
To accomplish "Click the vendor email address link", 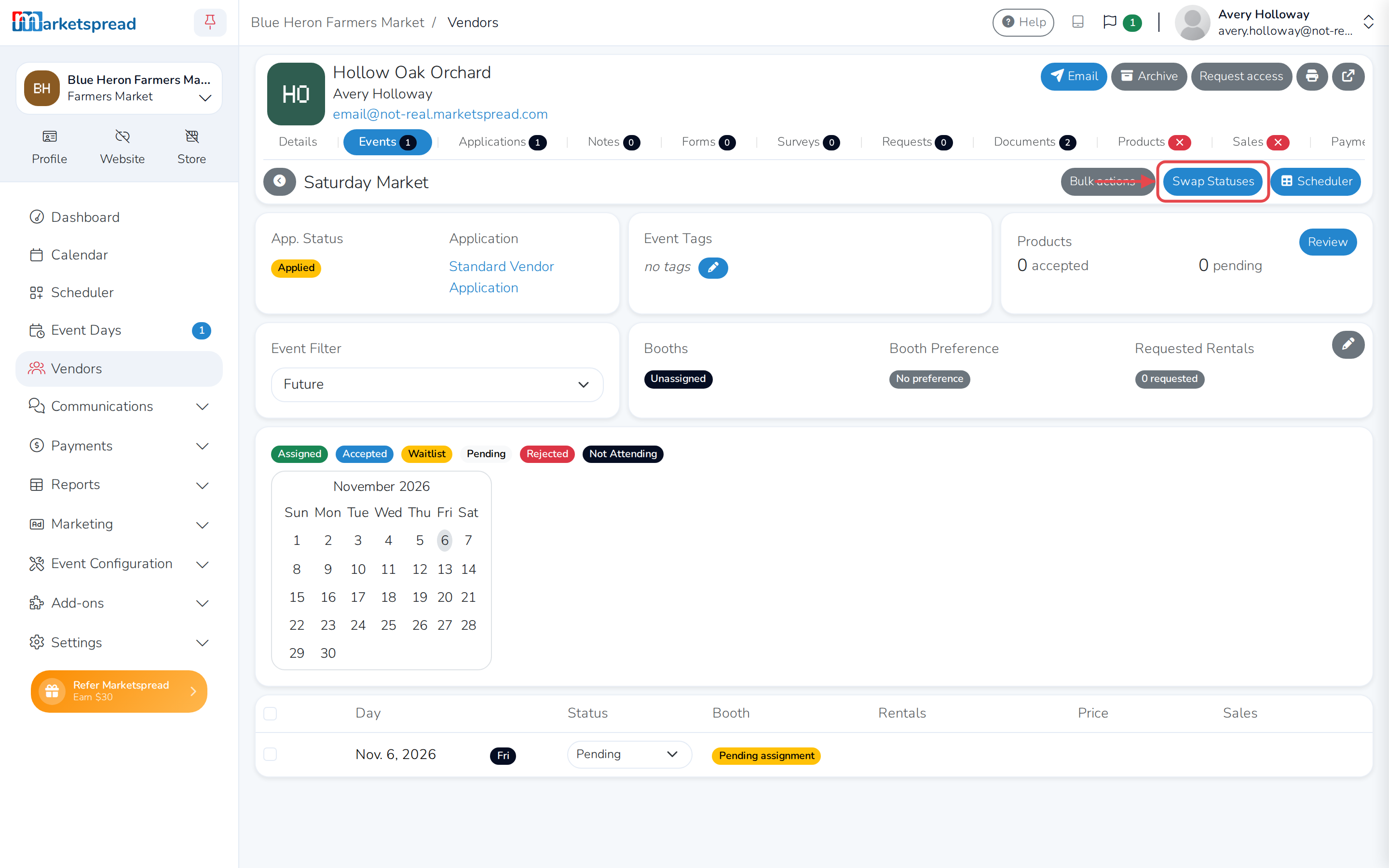I will [440, 114].
